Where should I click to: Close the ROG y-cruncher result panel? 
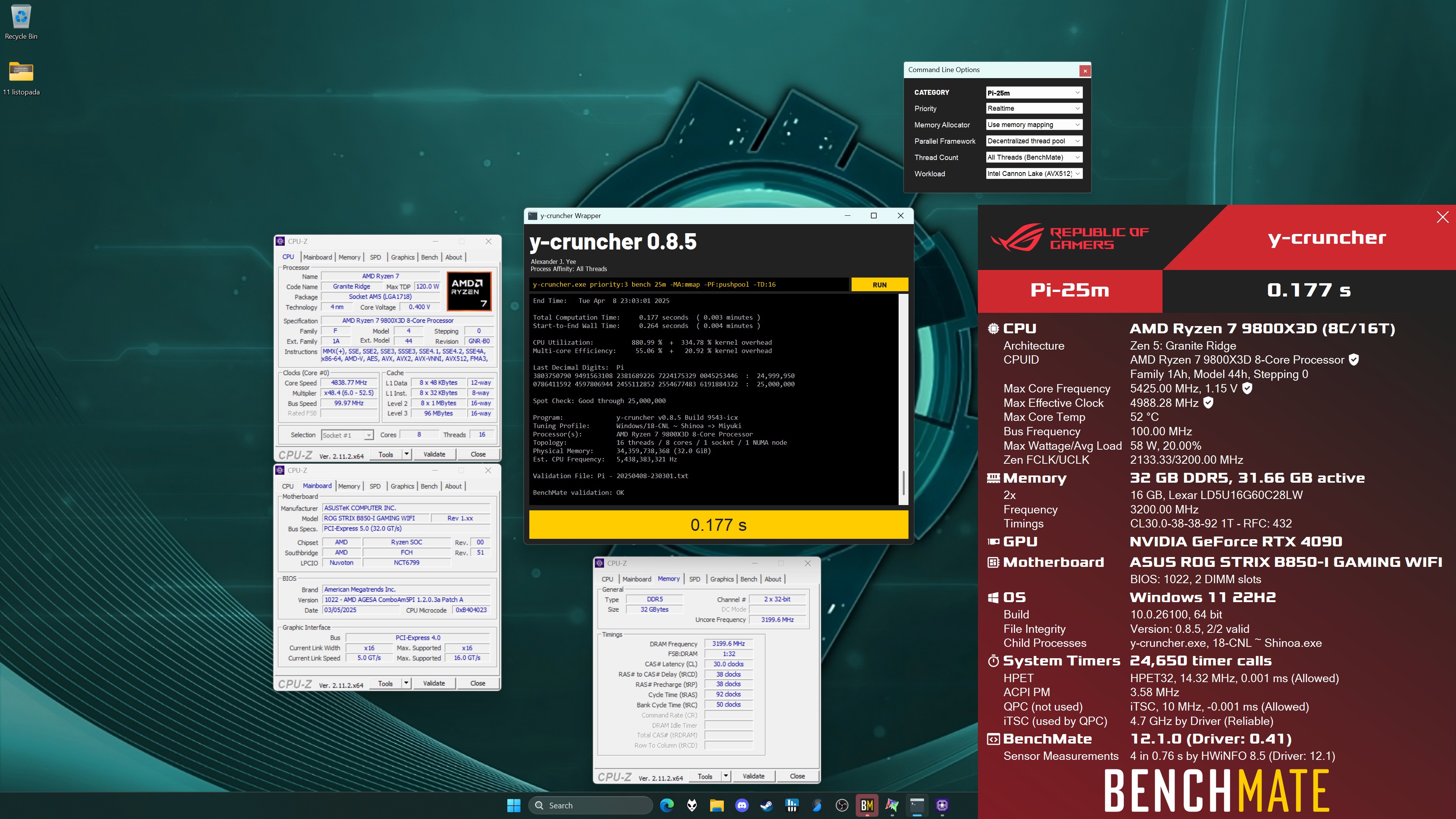tap(1442, 217)
